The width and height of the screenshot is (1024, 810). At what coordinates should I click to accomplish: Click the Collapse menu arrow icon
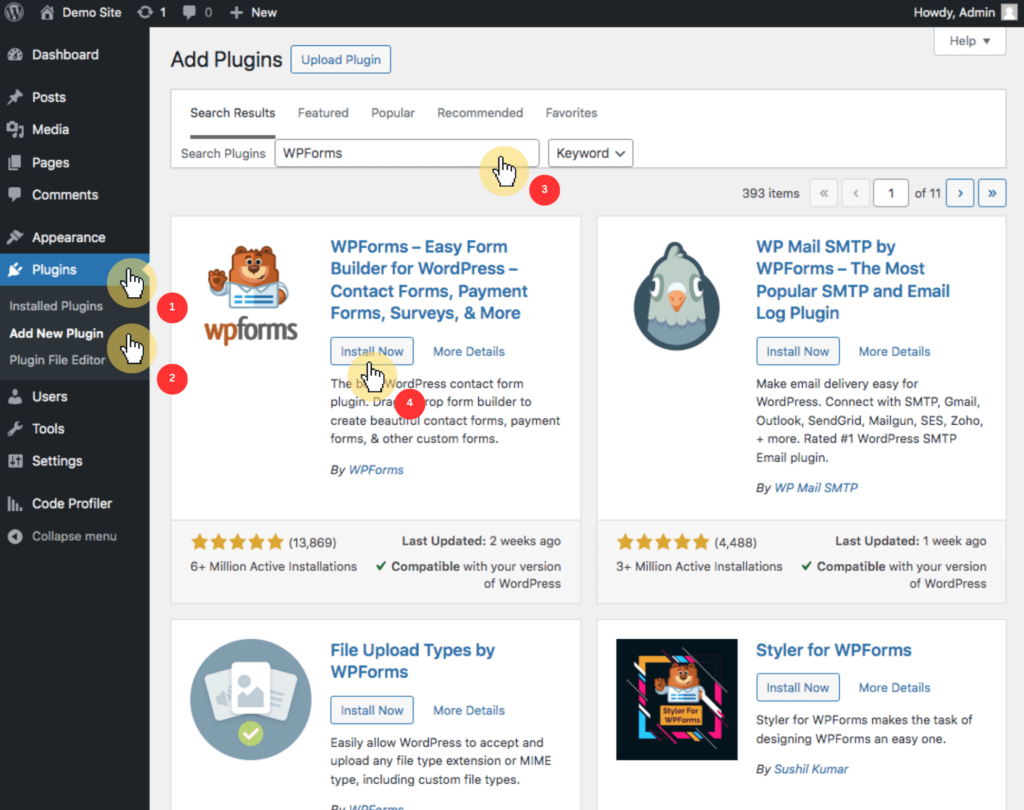(x=15, y=536)
